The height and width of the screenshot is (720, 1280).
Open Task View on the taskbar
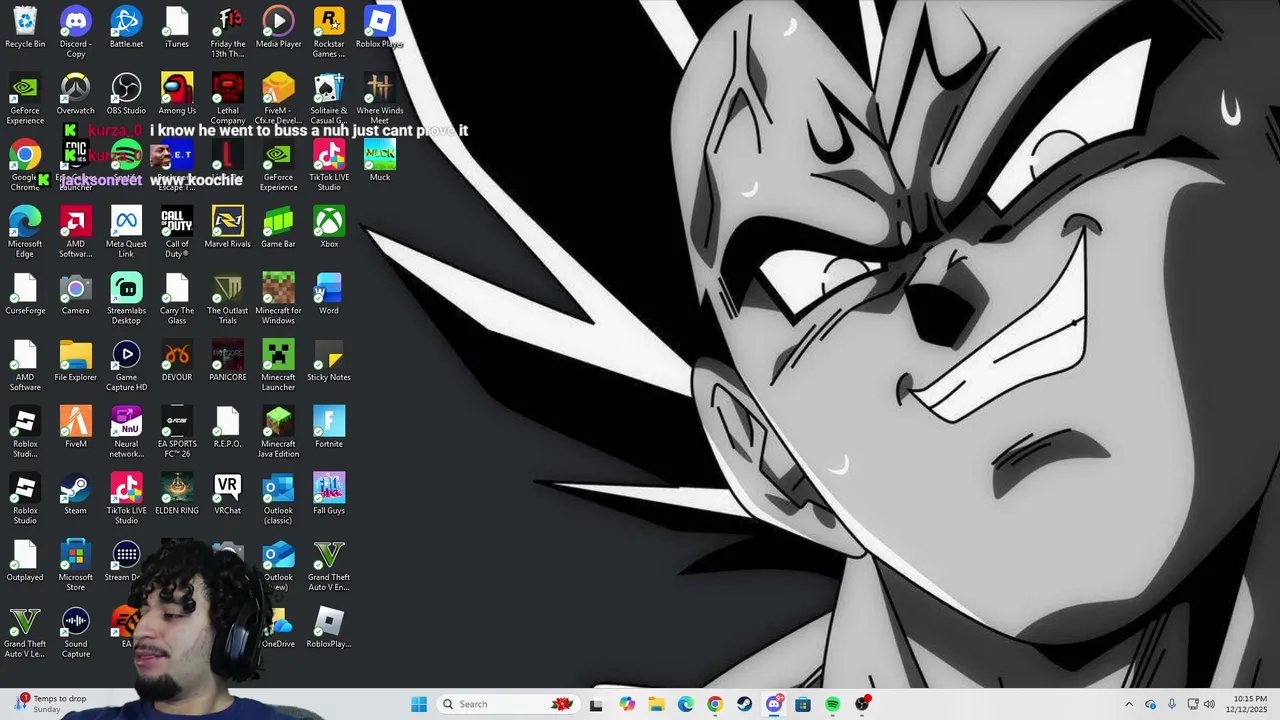click(596, 704)
